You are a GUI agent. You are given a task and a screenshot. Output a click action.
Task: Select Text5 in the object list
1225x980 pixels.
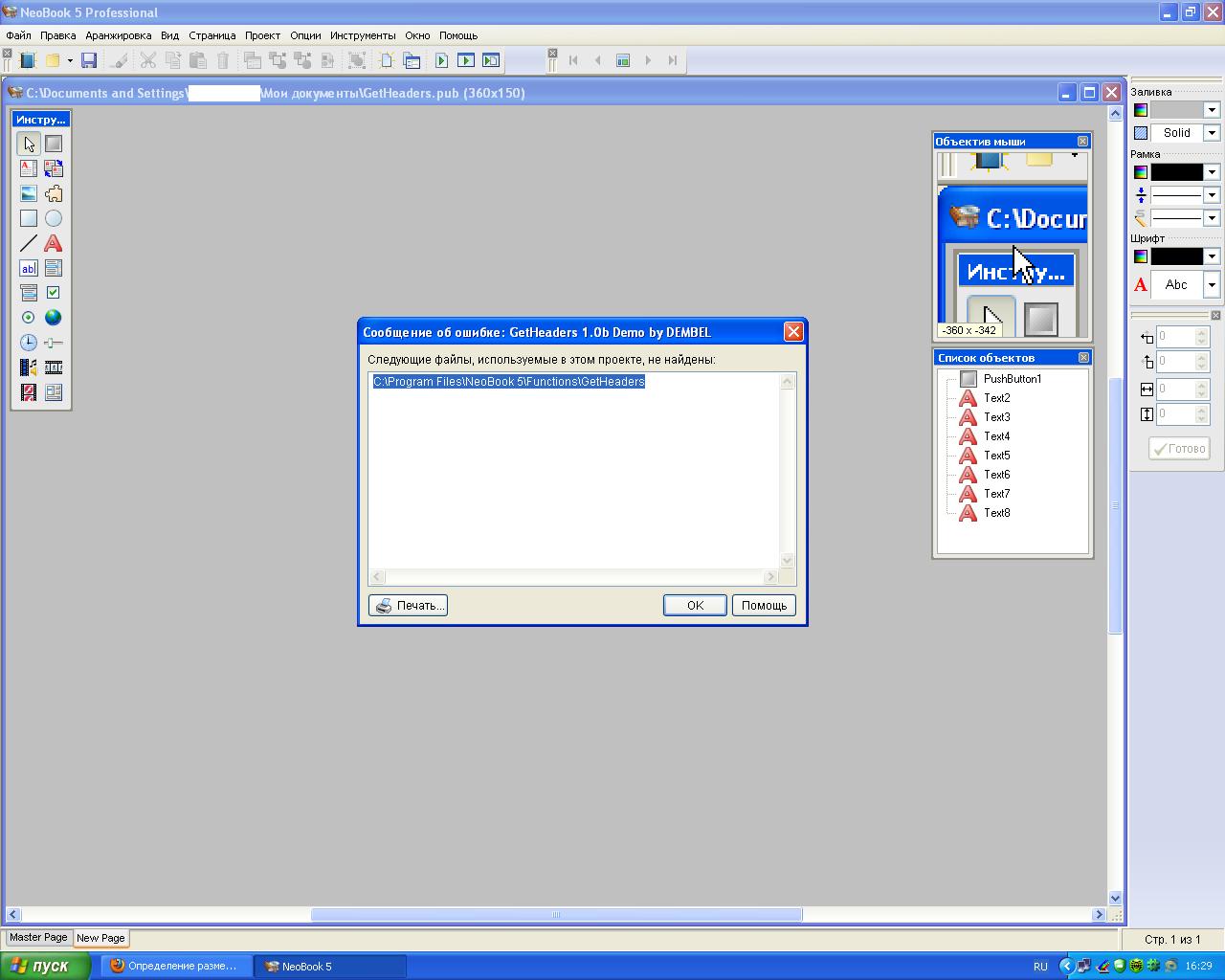coord(996,456)
